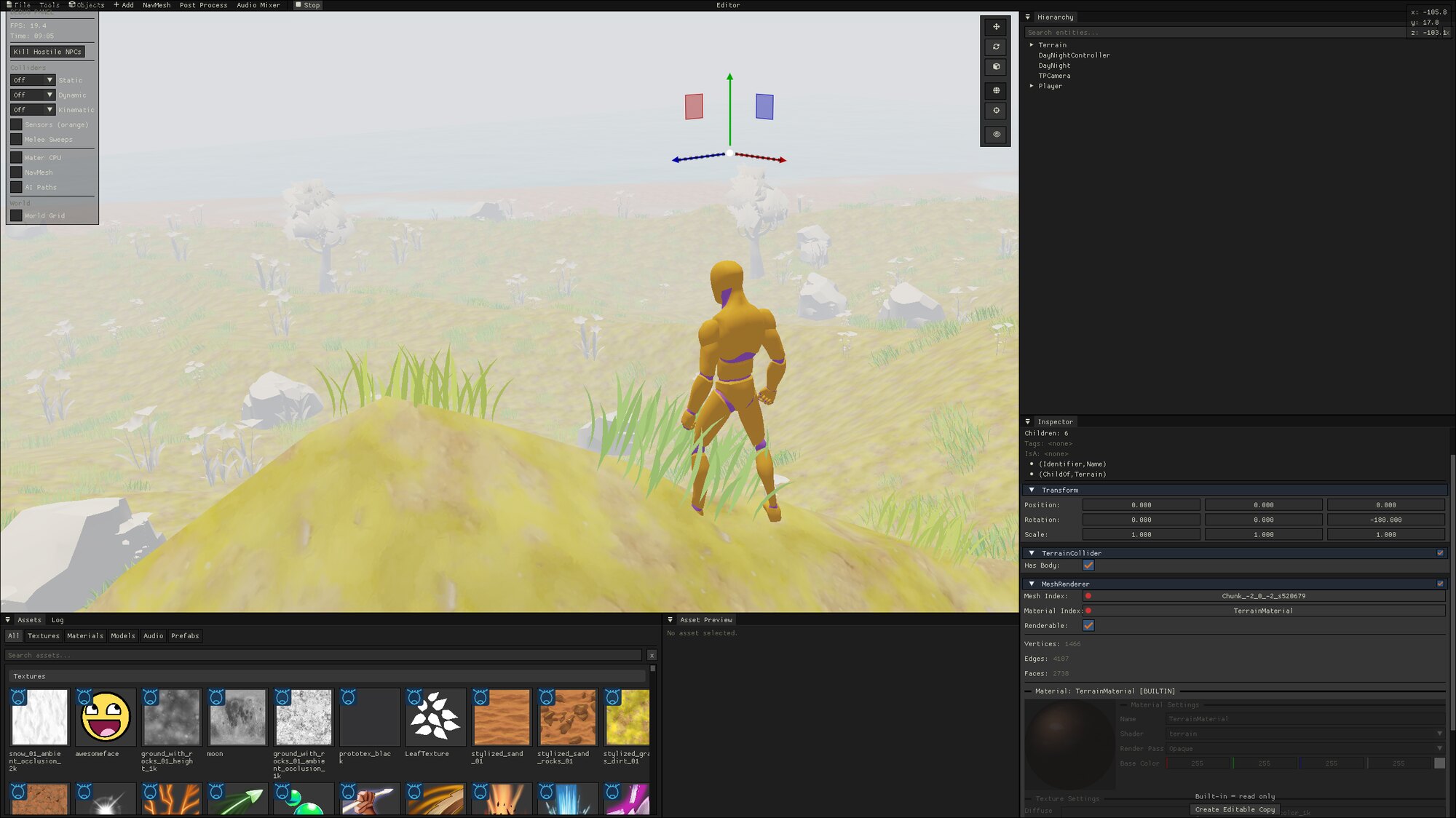Enable the AI Paths checkbox
Image resolution: width=1456 pixels, height=818 pixels.
click(x=16, y=187)
